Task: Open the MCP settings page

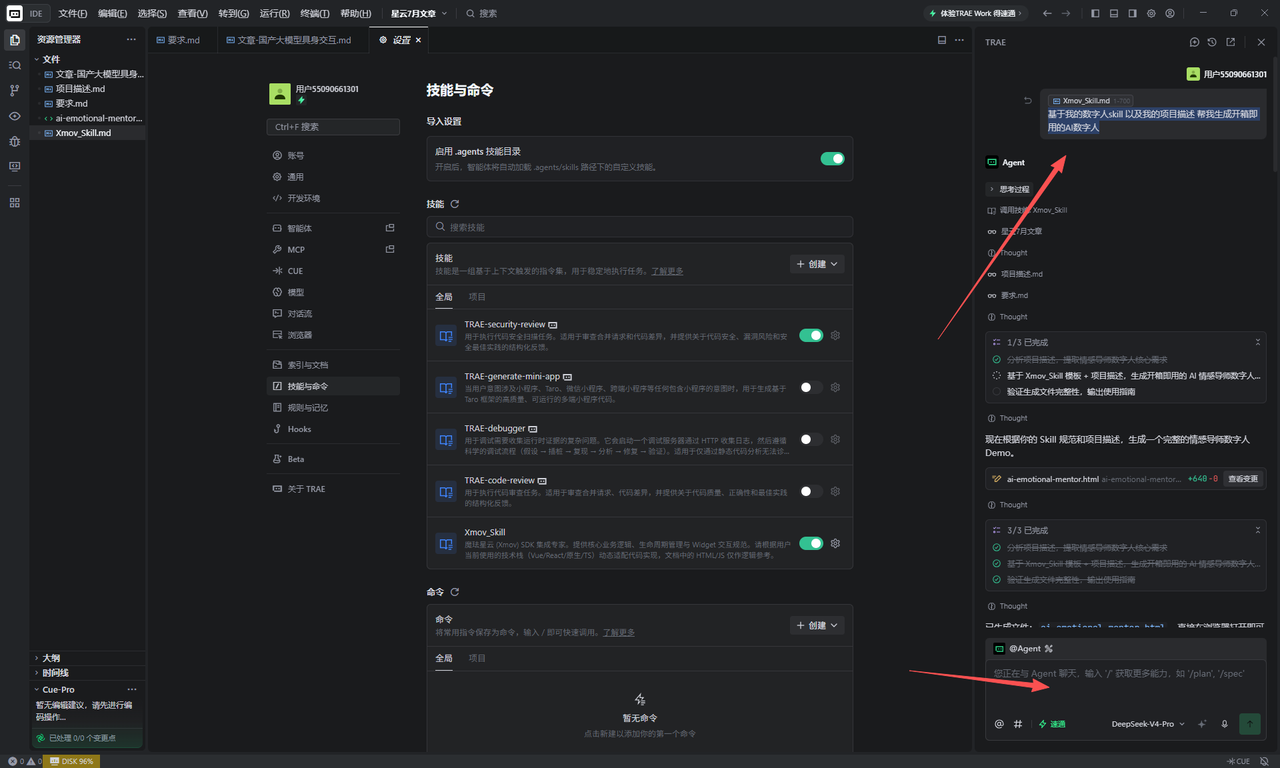Action: pos(334,250)
